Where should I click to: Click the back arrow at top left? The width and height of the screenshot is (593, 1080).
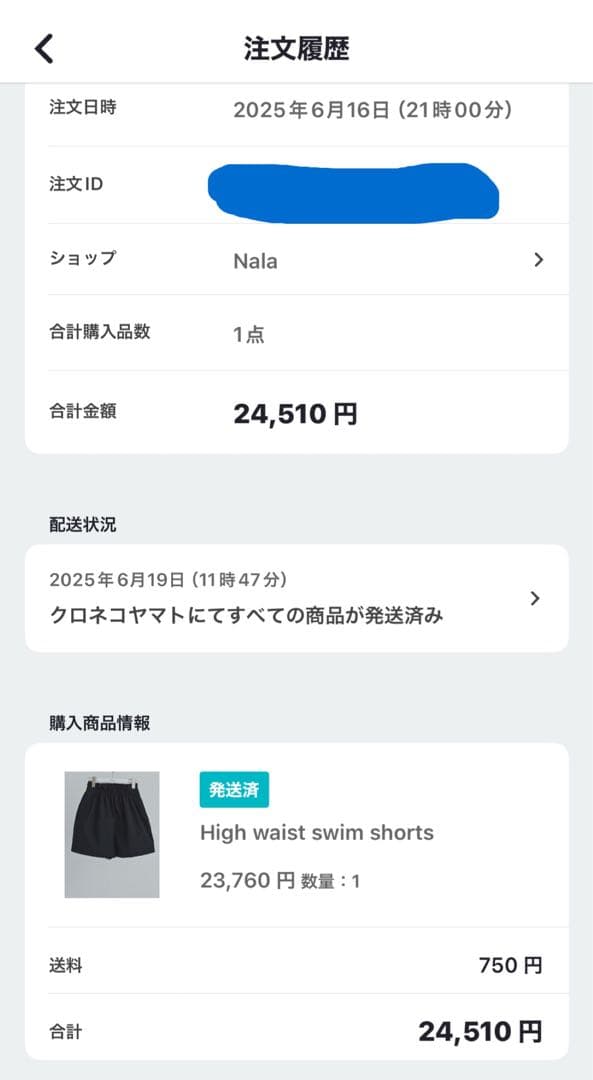pyautogui.click(x=44, y=47)
